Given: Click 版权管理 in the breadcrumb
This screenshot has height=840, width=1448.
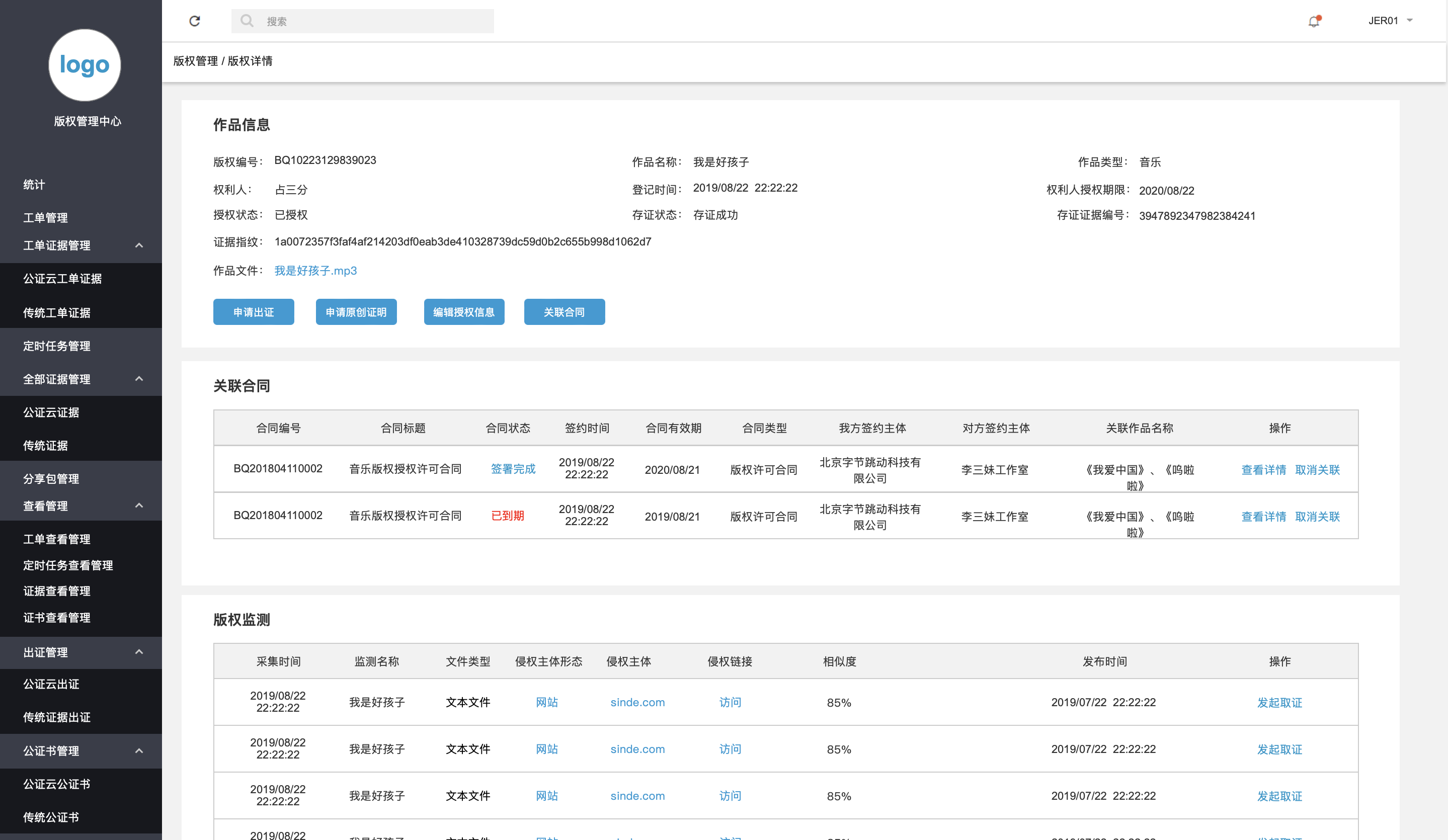Looking at the screenshot, I should [195, 61].
